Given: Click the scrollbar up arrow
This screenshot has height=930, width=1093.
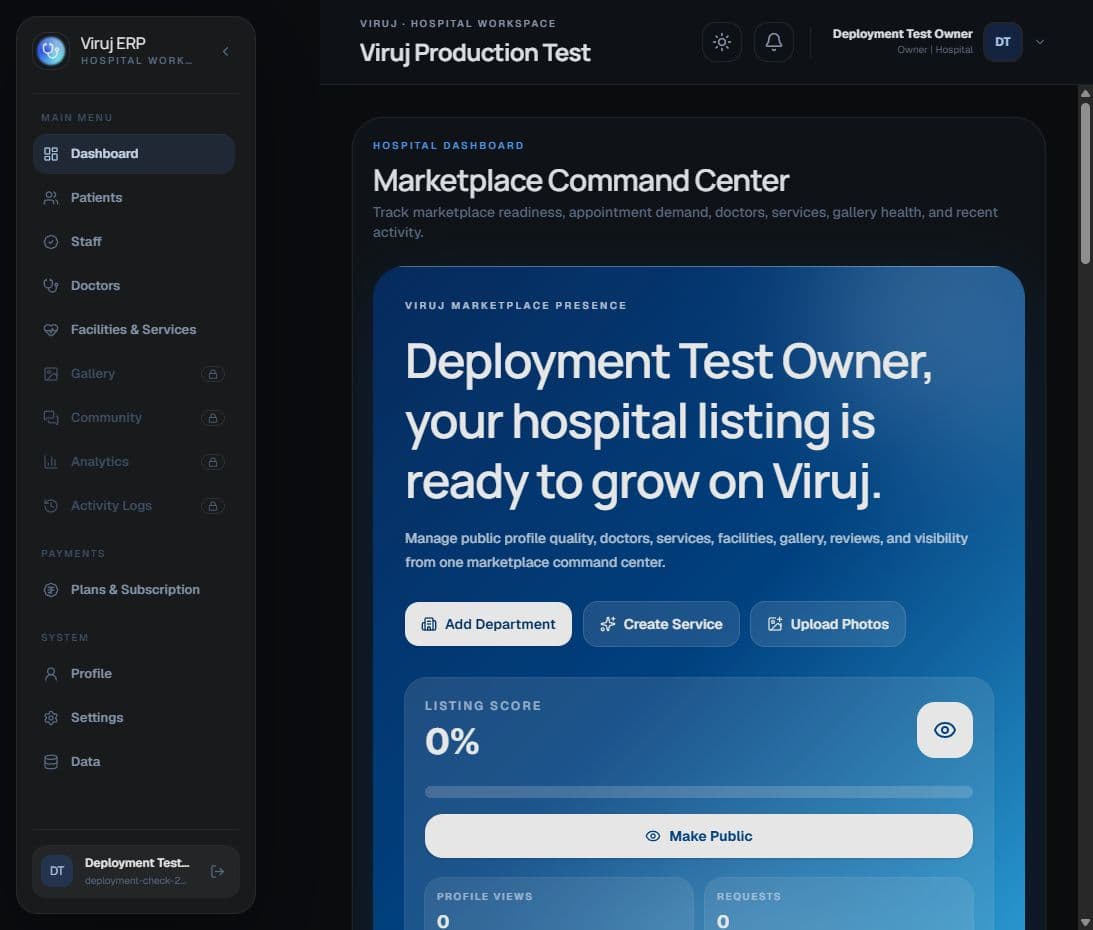Looking at the screenshot, I should click(x=1085, y=93).
